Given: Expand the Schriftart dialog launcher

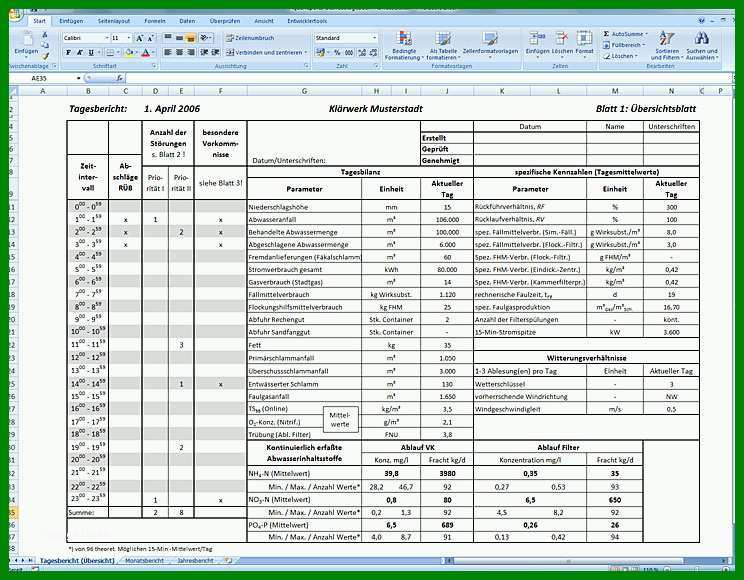Looking at the screenshot, I should (x=154, y=66).
